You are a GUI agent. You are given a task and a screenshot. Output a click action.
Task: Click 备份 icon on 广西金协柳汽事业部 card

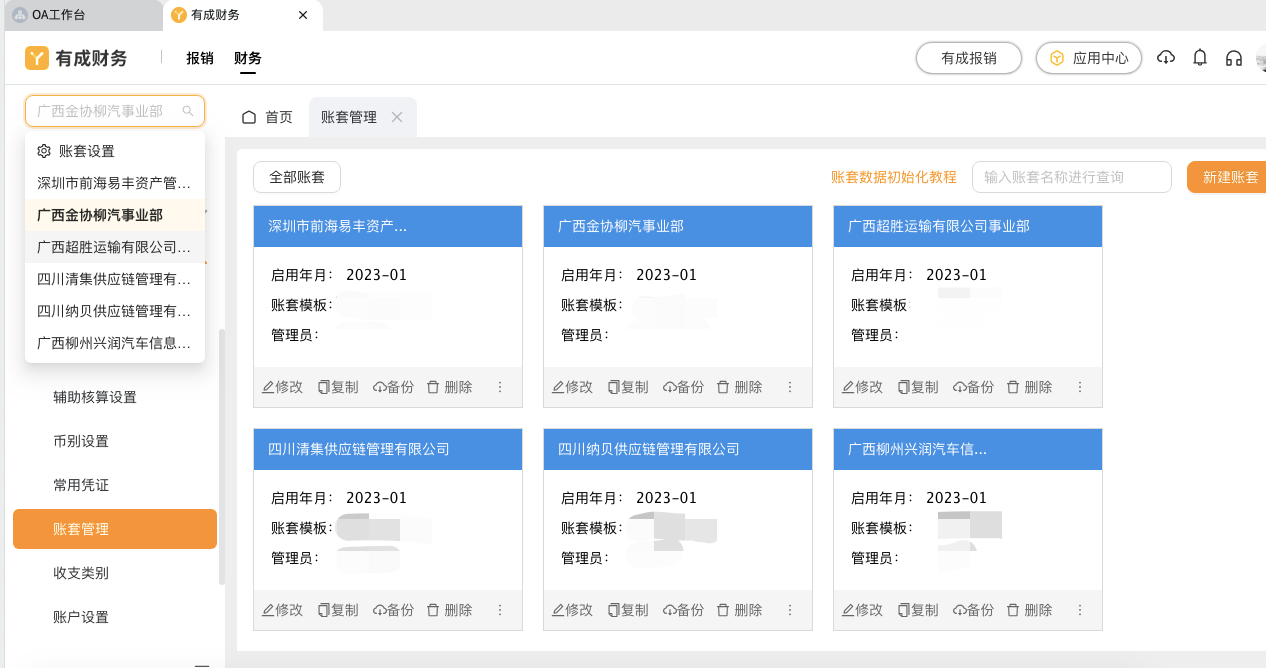[x=683, y=387]
